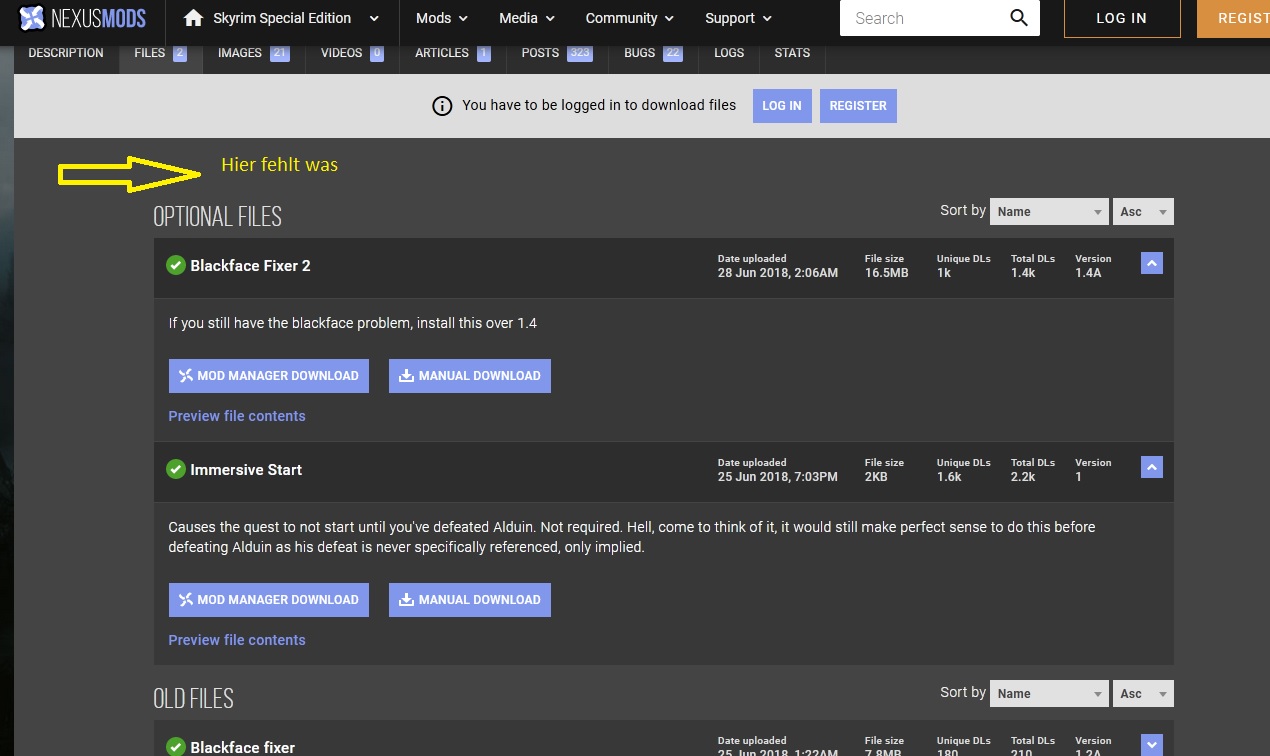Image resolution: width=1270 pixels, height=756 pixels.
Task: Click green checkmark icon beside old Blackface fixer
Action: click(176, 746)
